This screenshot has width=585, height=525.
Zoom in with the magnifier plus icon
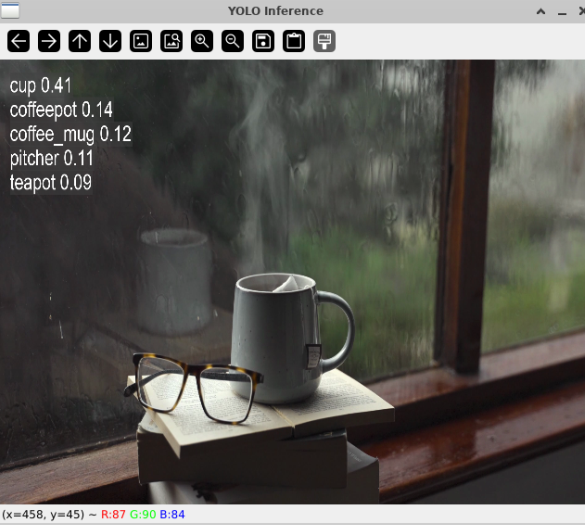coord(202,41)
